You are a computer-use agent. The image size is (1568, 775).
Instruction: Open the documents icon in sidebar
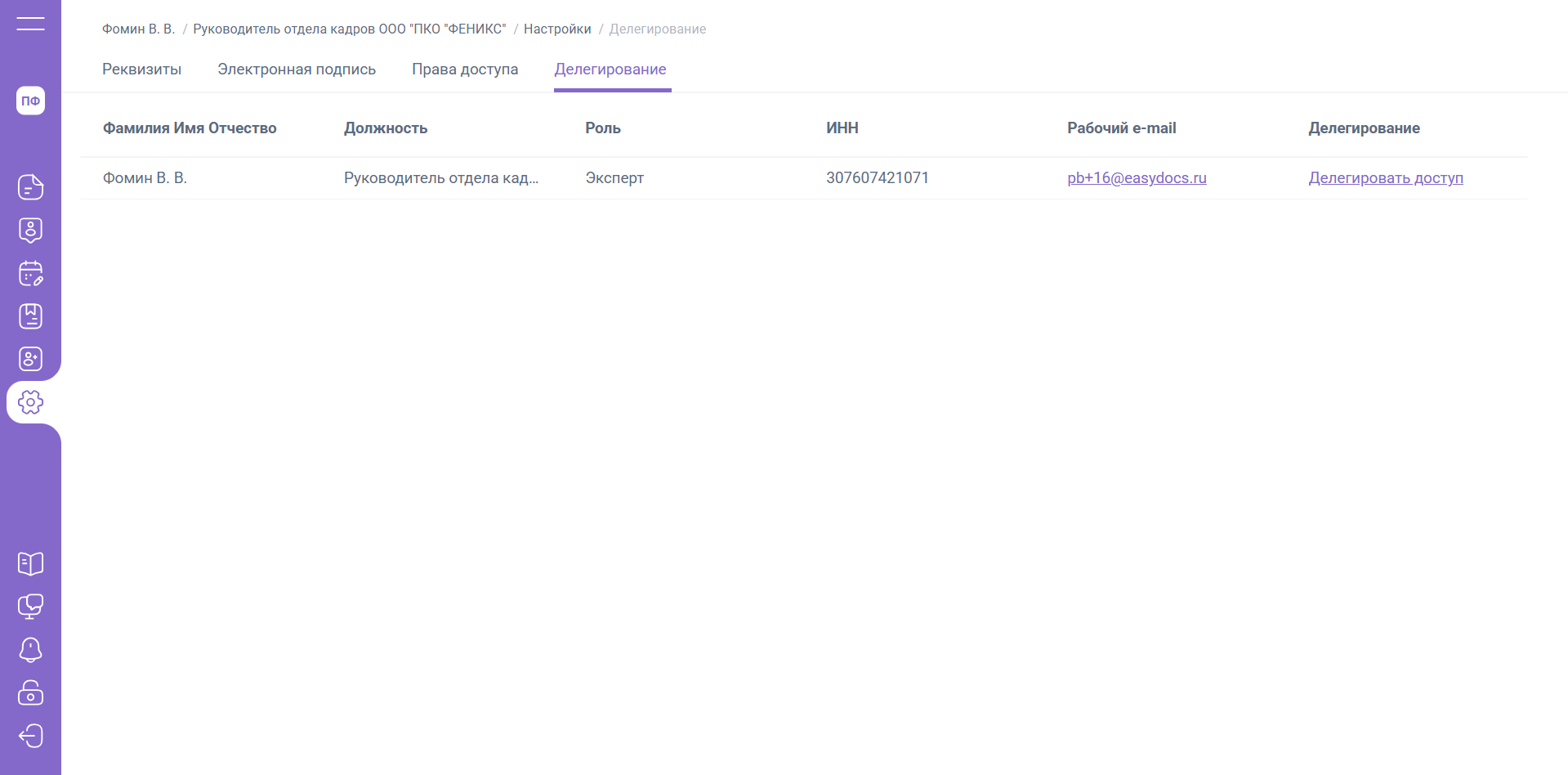(30, 187)
